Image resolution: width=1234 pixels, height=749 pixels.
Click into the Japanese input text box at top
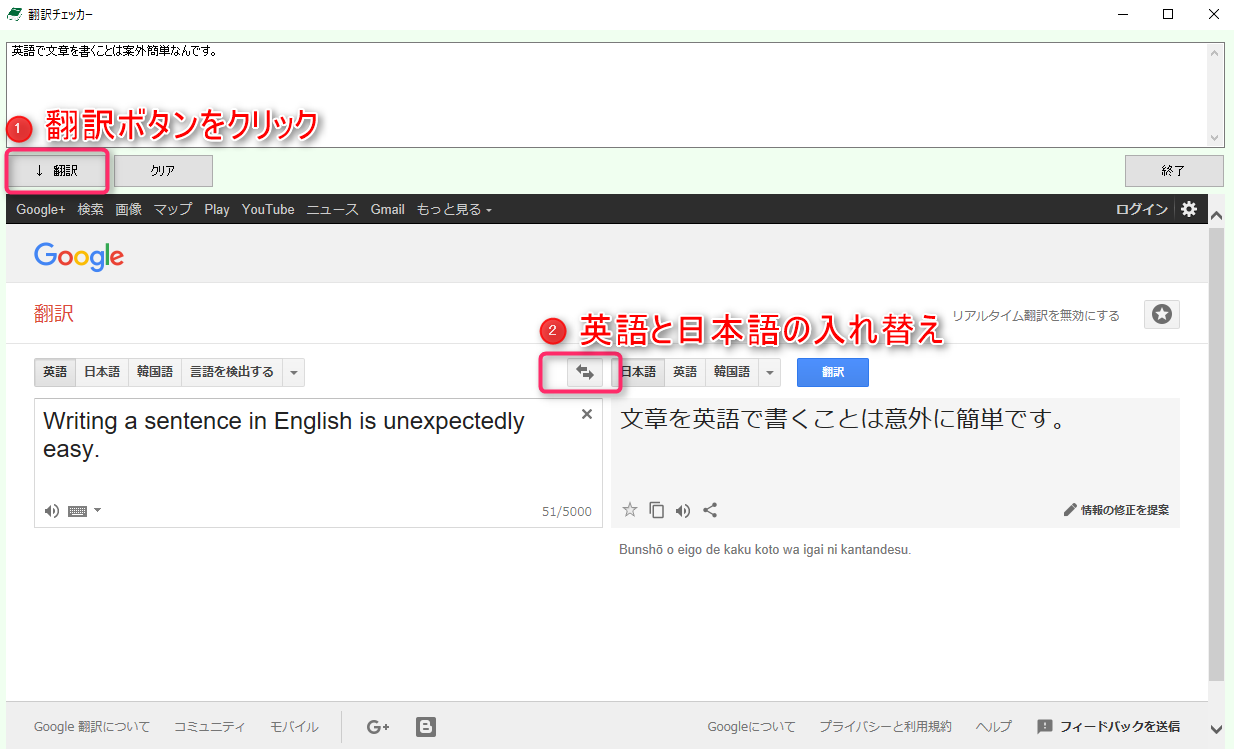(607, 94)
